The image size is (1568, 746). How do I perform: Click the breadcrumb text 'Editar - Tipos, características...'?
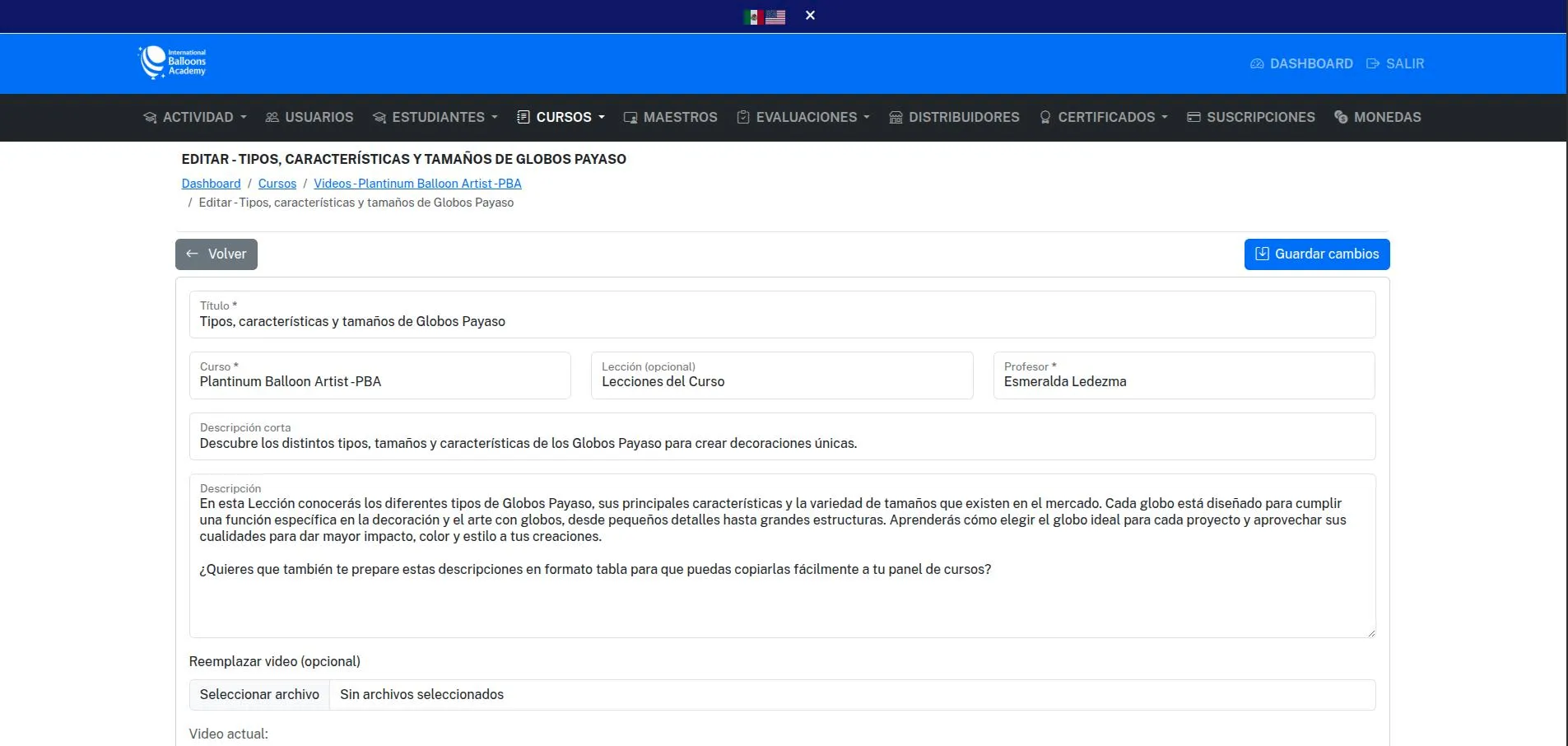point(356,203)
